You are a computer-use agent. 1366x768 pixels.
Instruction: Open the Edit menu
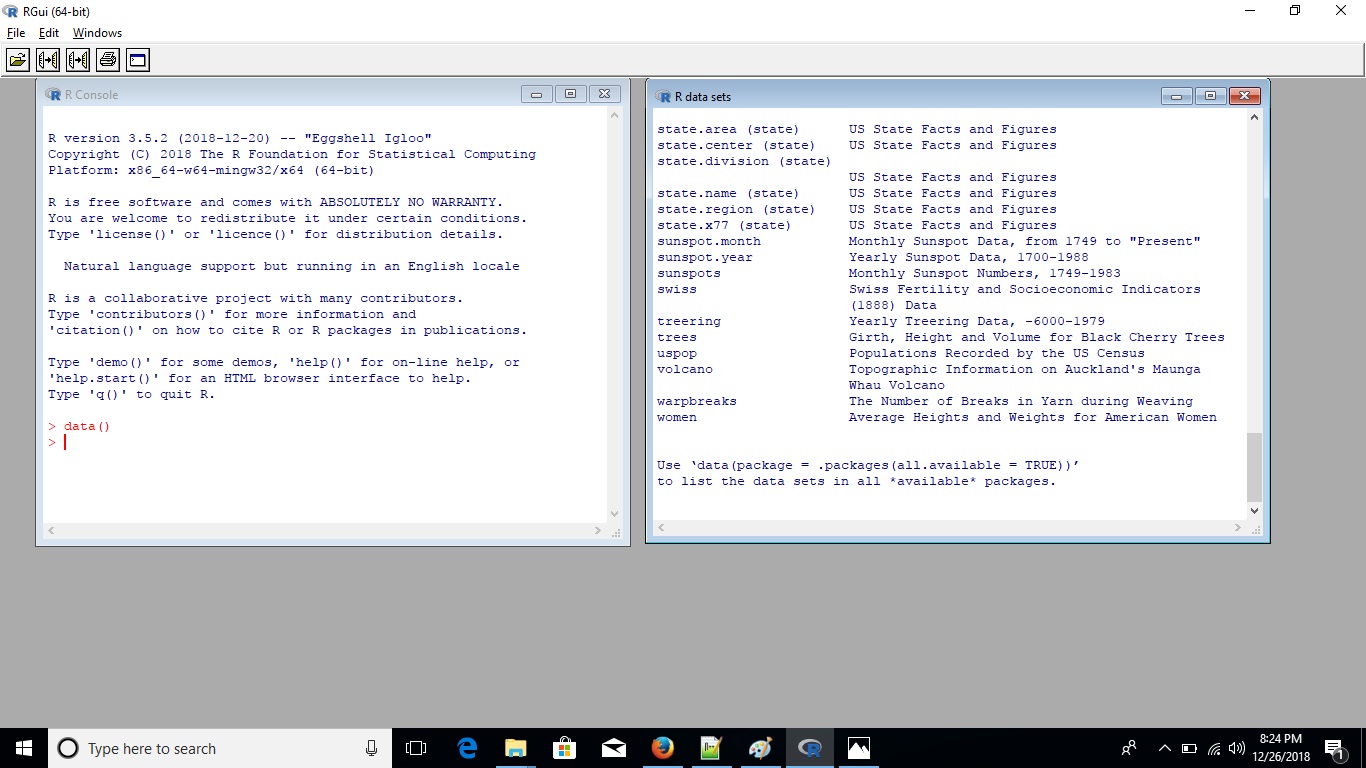[49, 33]
